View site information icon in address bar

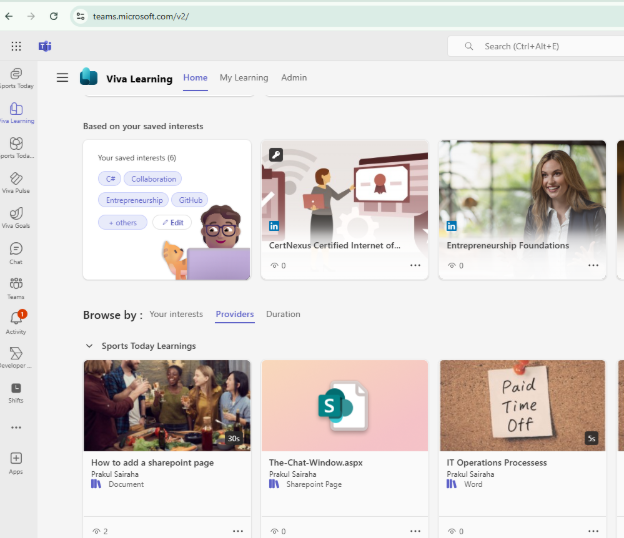pyautogui.click(x=80, y=16)
